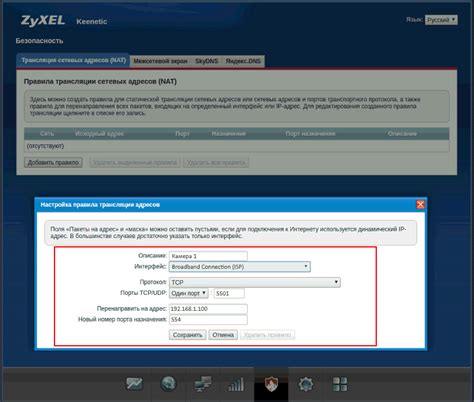474x402 pixels.
Task: Click the Перенаправить на адрес 192.168.1.100 field
Action: tap(208, 309)
